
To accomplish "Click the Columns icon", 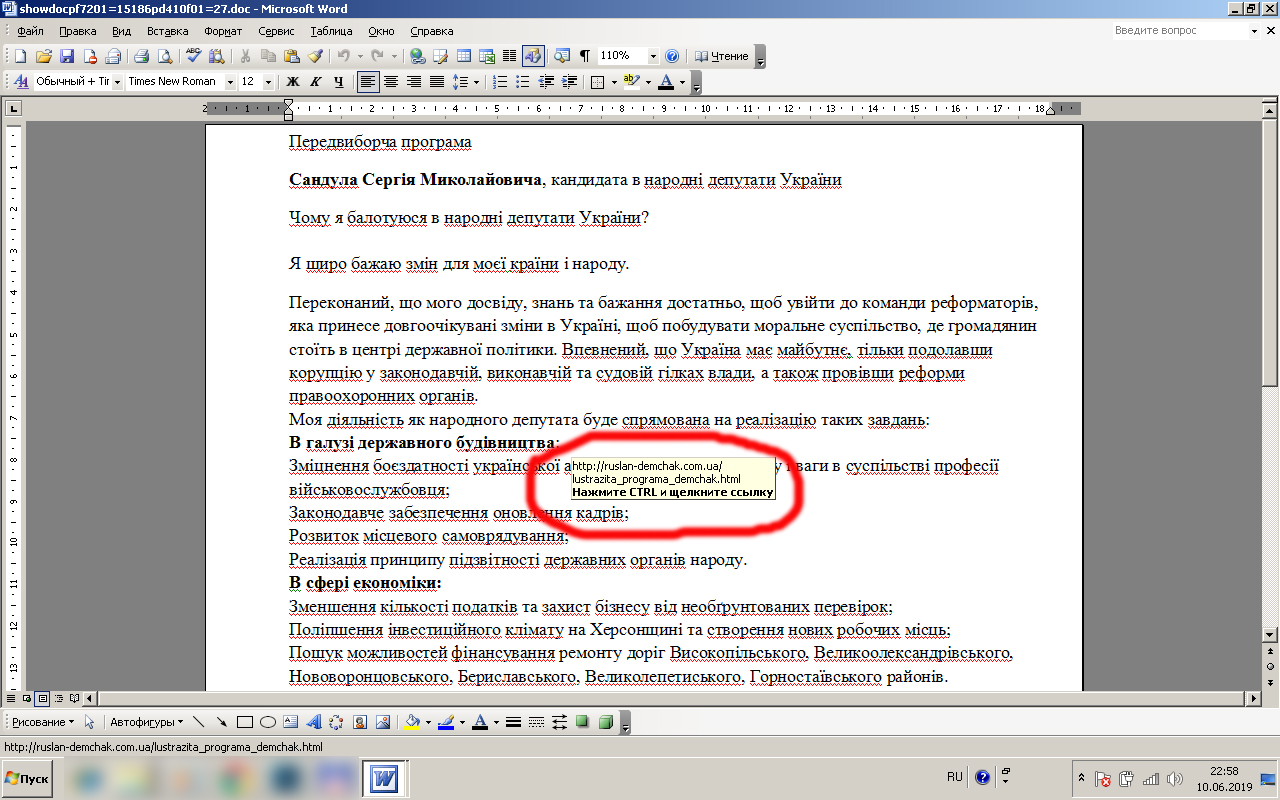I will [510, 56].
